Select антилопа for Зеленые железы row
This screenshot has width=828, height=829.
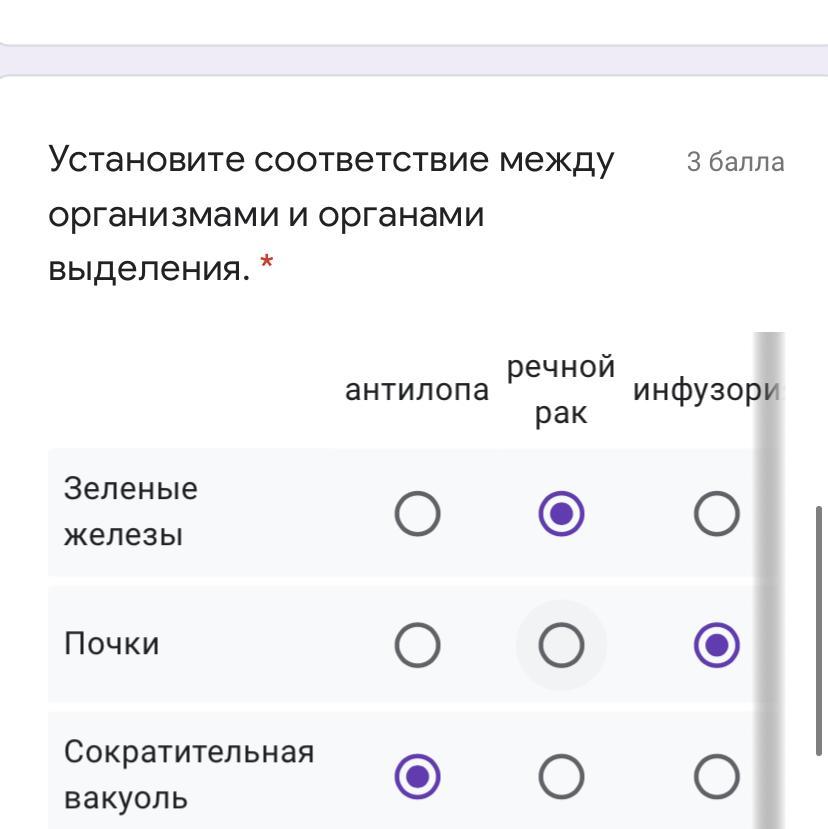coord(417,514)
